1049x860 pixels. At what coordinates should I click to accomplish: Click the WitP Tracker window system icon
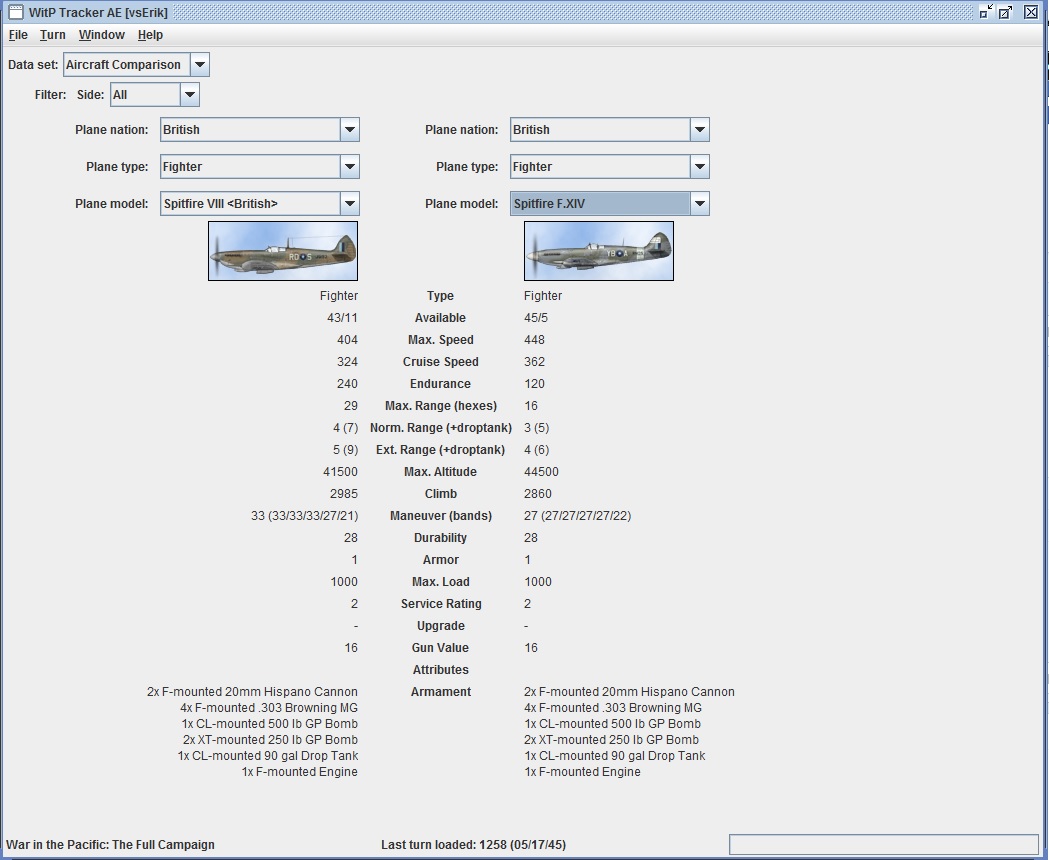click(15, 12)
